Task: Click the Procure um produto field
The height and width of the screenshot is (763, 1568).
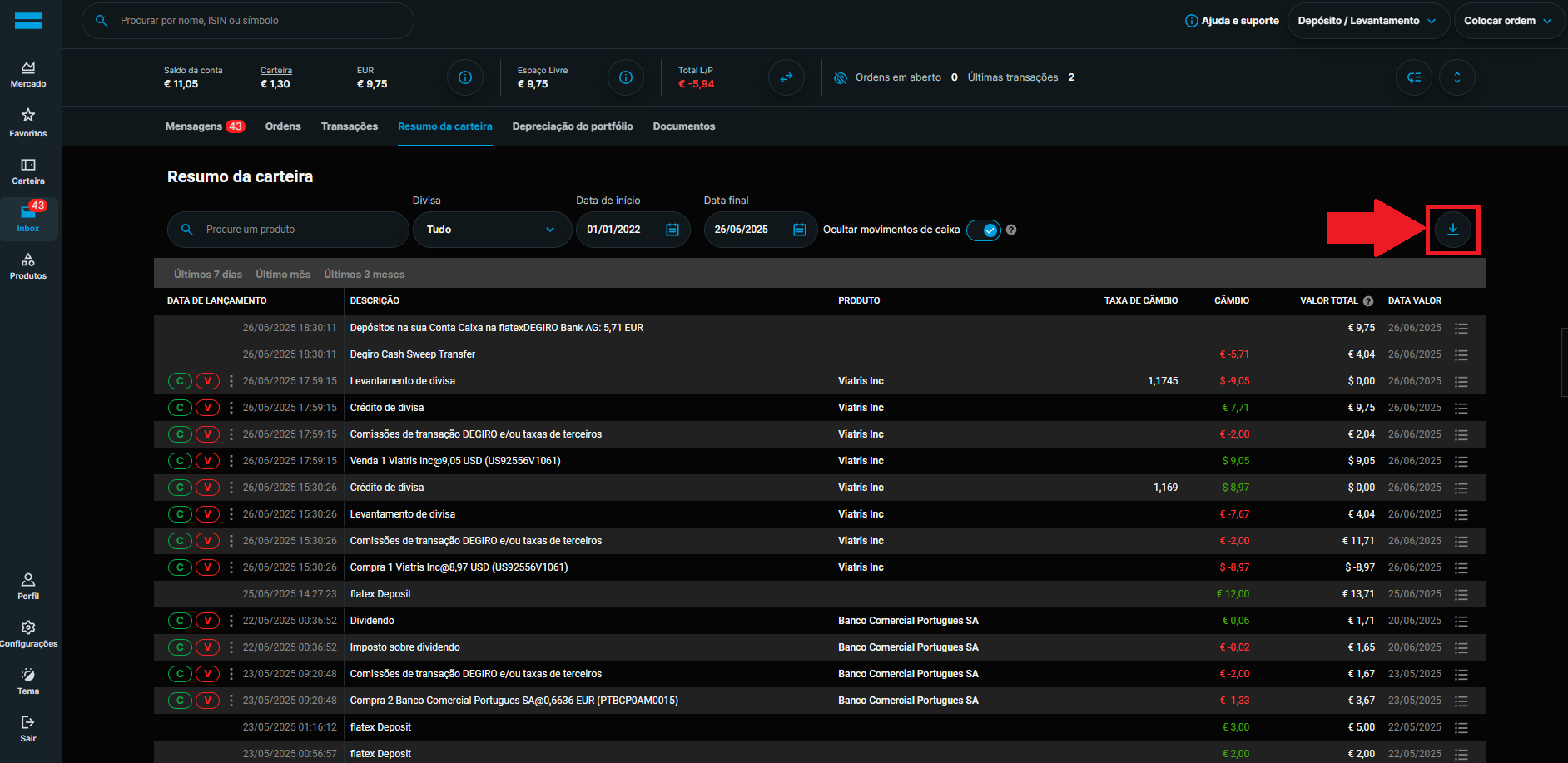Action: pos(288,230)
